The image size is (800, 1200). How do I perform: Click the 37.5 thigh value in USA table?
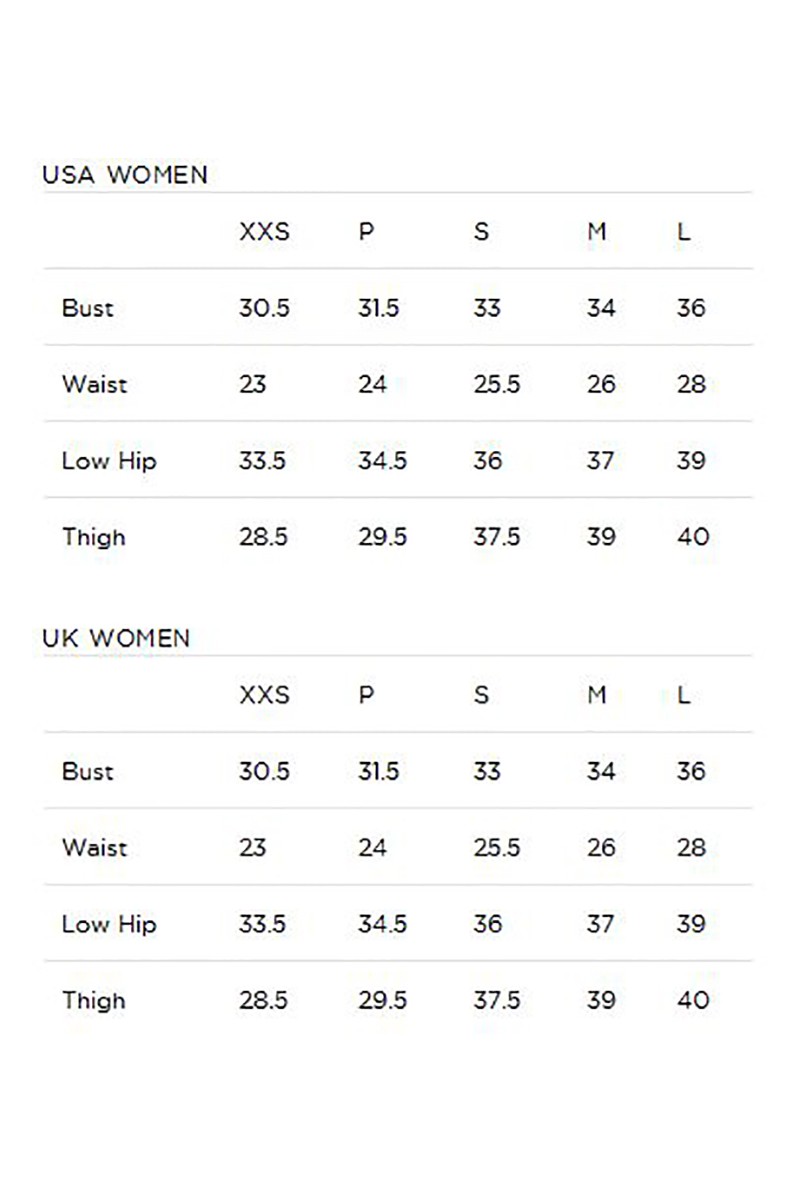click(497, 537)
